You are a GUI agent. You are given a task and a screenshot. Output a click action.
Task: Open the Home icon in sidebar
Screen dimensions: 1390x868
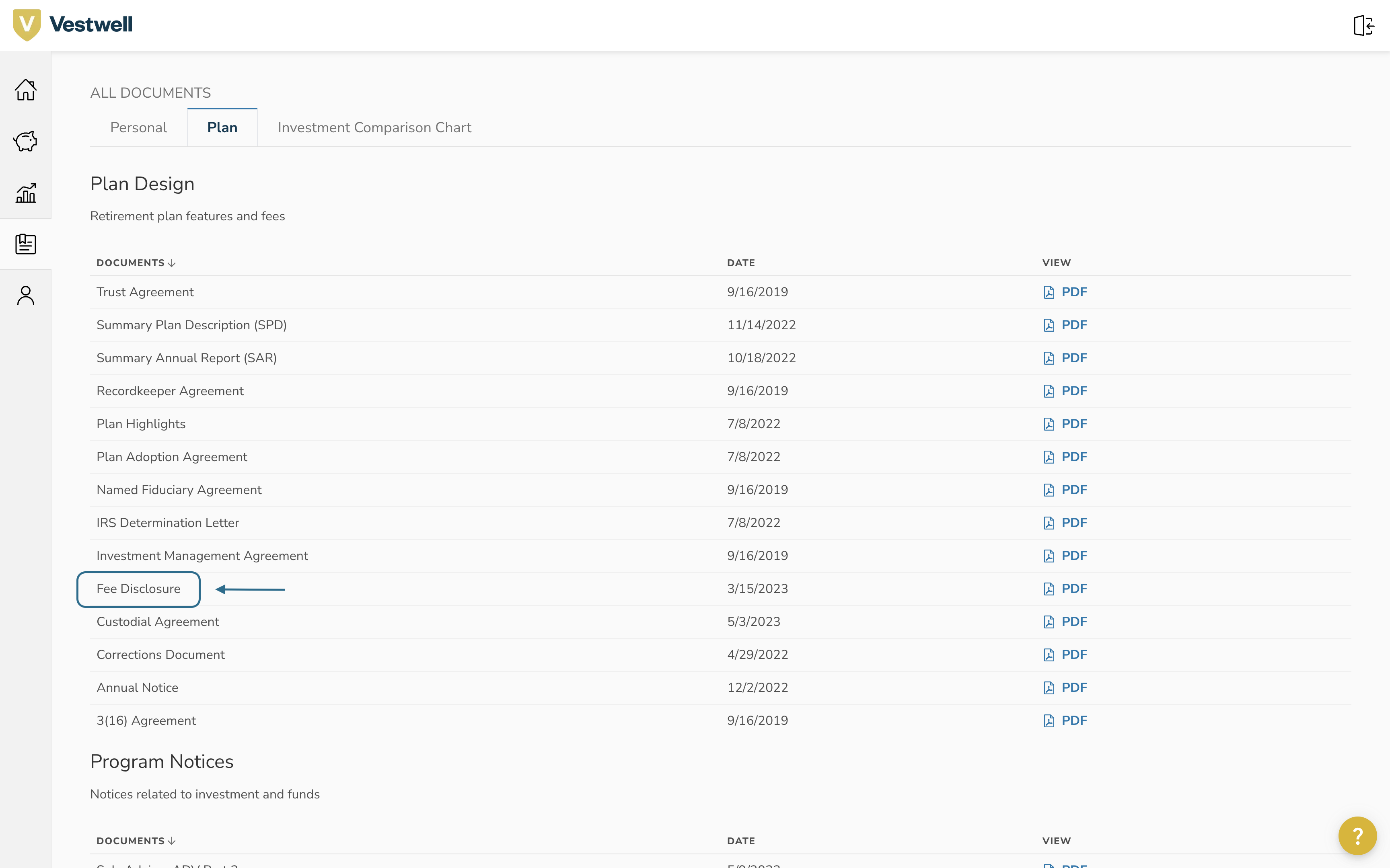[25, 90]
